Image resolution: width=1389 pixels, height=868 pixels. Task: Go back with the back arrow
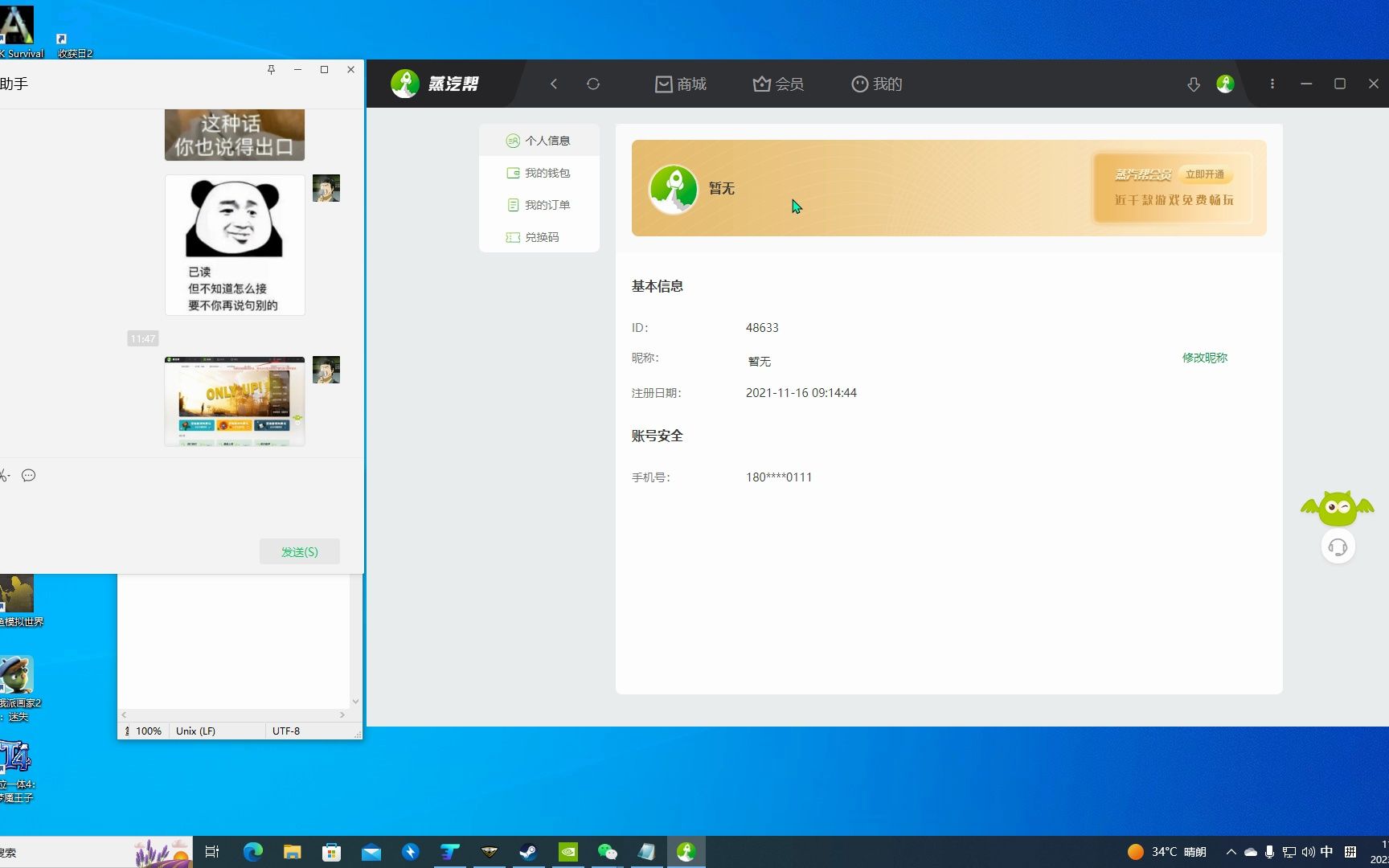[554, 84]
